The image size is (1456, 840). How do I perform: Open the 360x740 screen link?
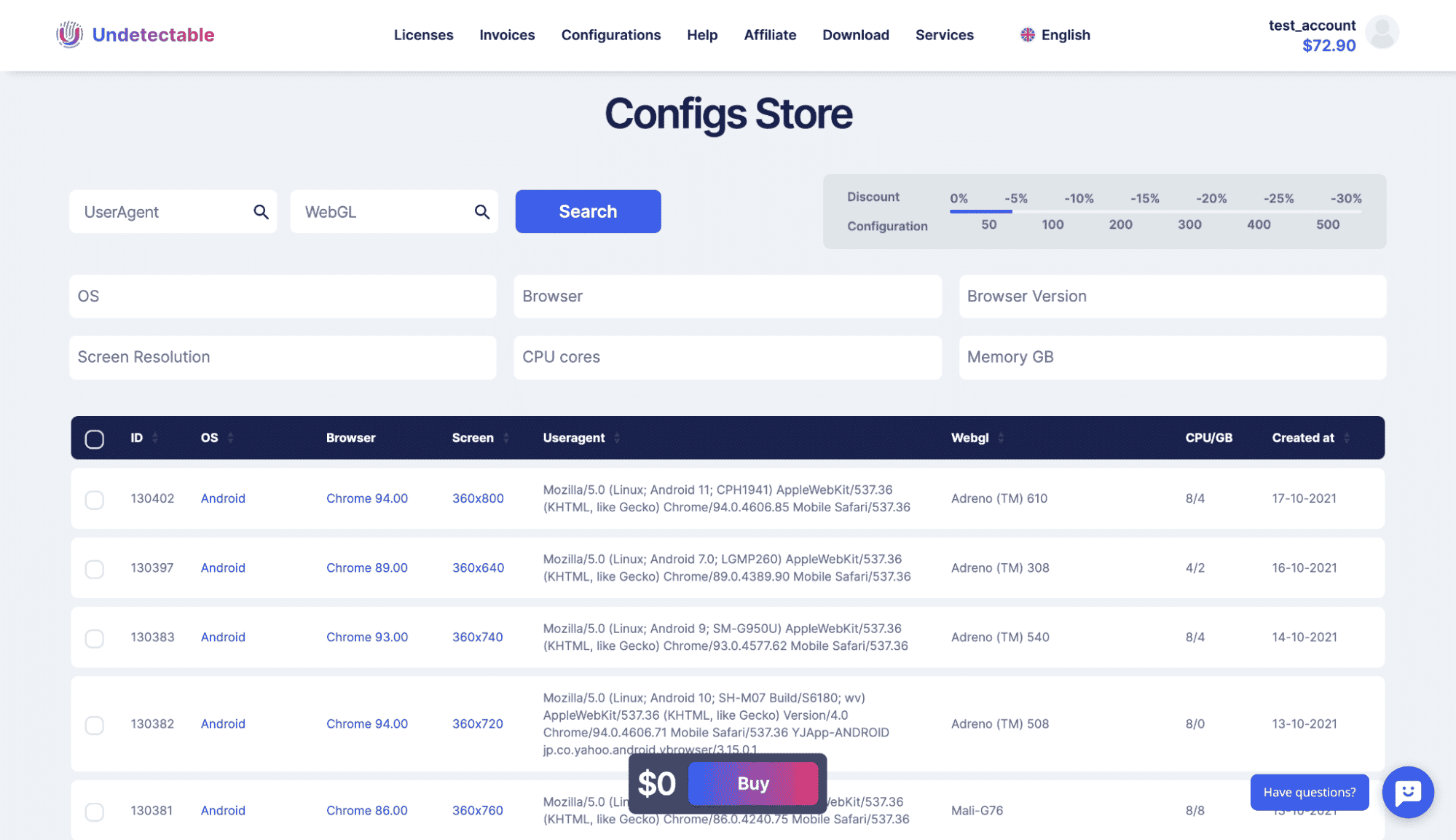(x=478, y=637)
